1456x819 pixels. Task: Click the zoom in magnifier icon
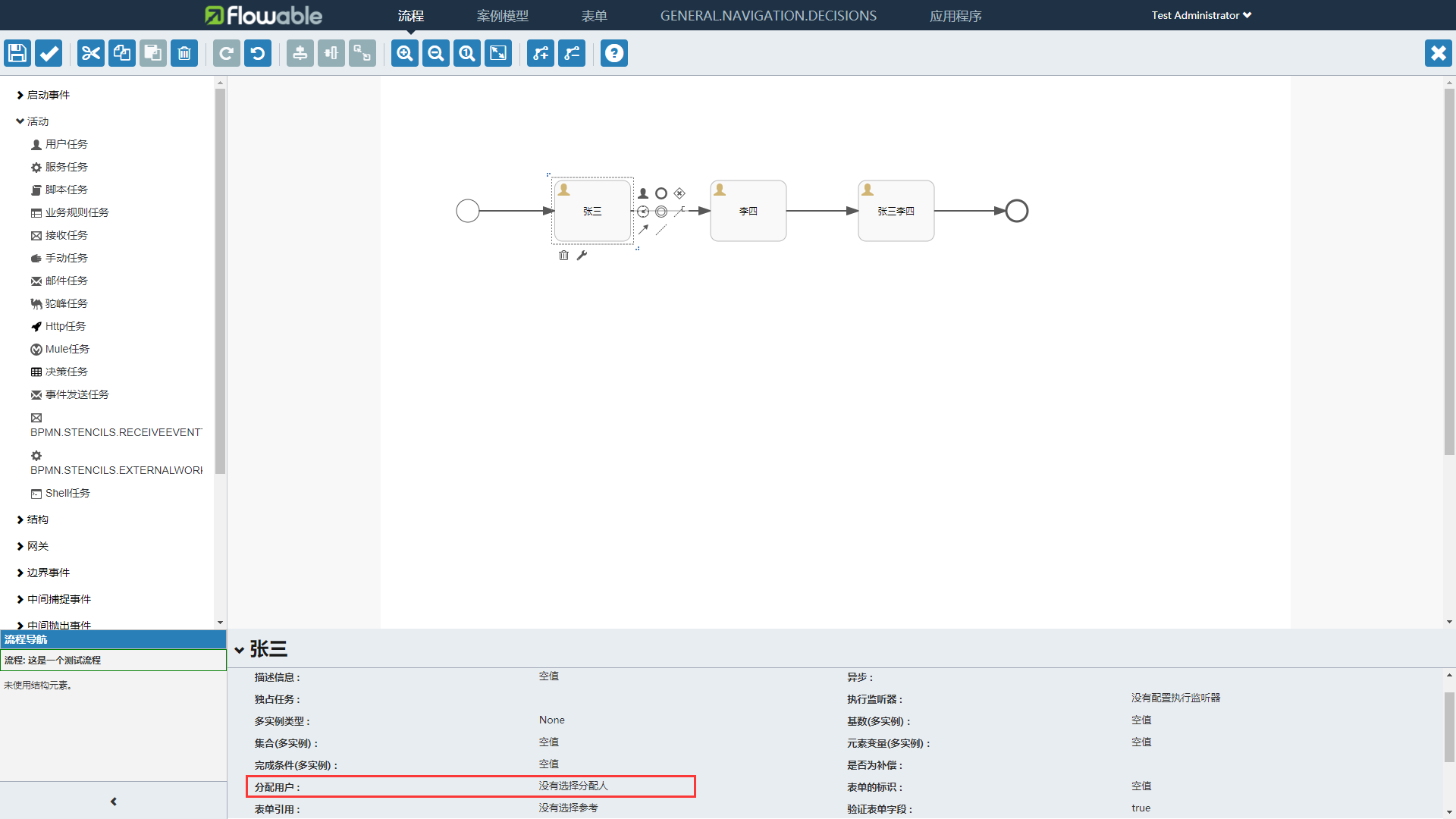[x=405, y=53]
